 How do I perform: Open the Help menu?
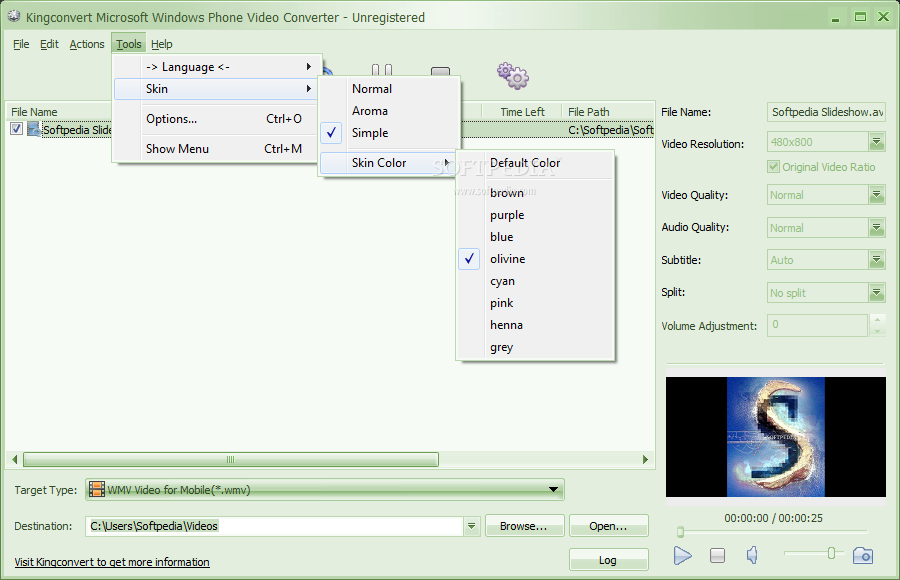pyautogui.click(x=162, y=44)
